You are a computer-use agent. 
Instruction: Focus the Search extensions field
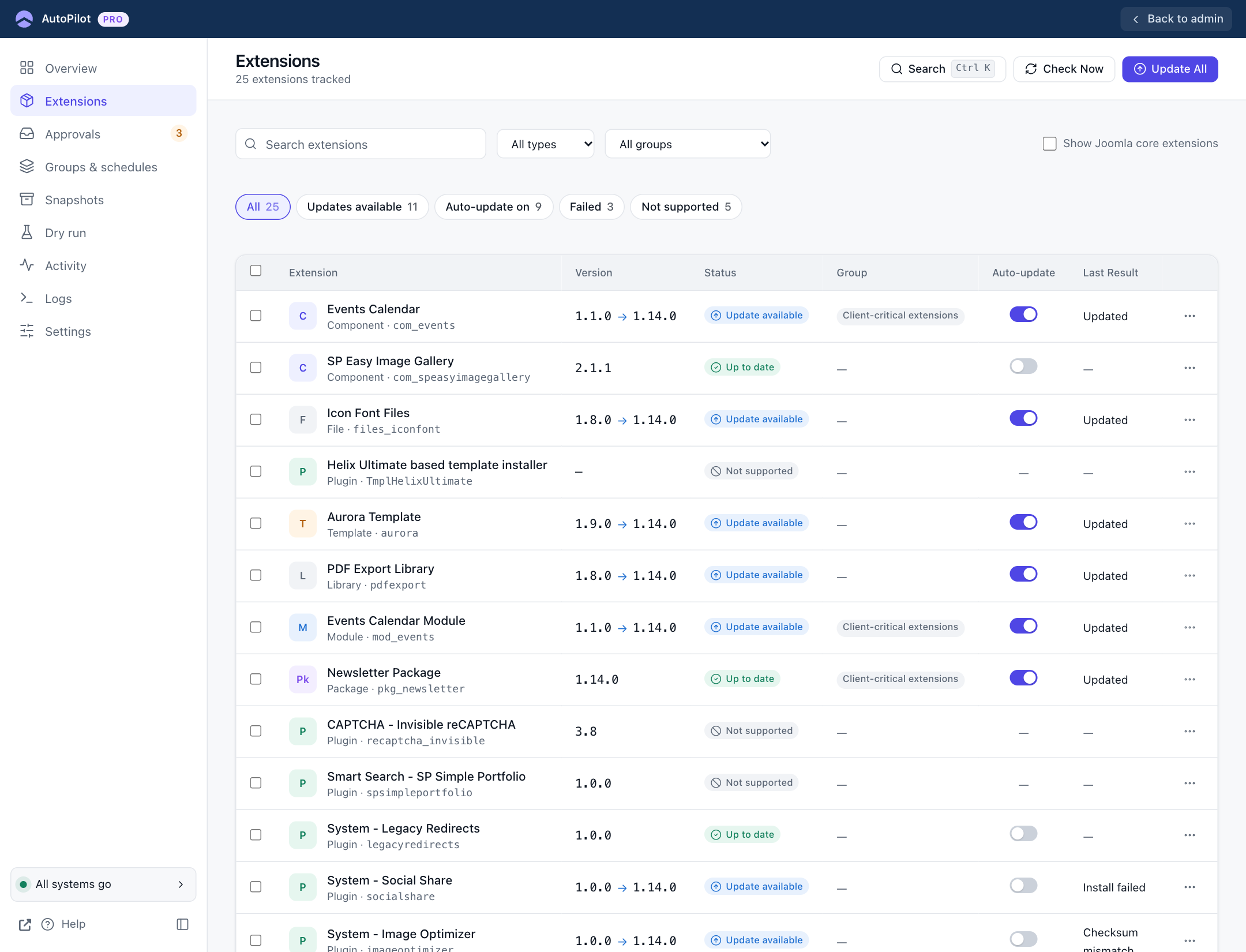361,144
